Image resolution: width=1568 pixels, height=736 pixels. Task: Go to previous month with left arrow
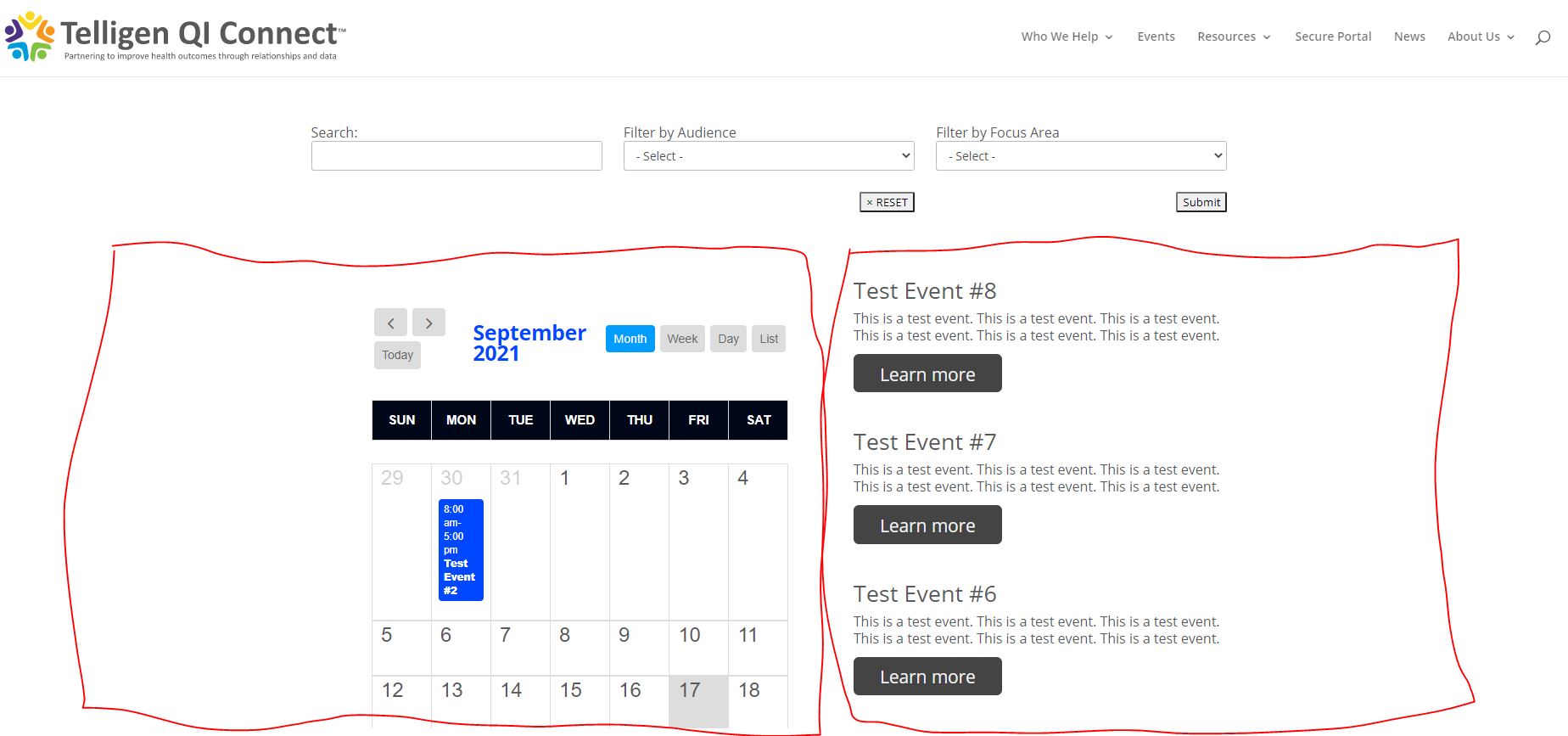[x=390, y=323]
